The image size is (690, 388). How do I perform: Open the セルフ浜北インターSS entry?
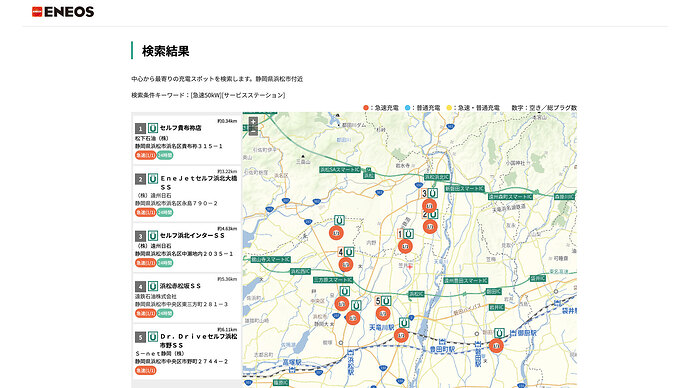pyautogui.click(x=187, y=247)
